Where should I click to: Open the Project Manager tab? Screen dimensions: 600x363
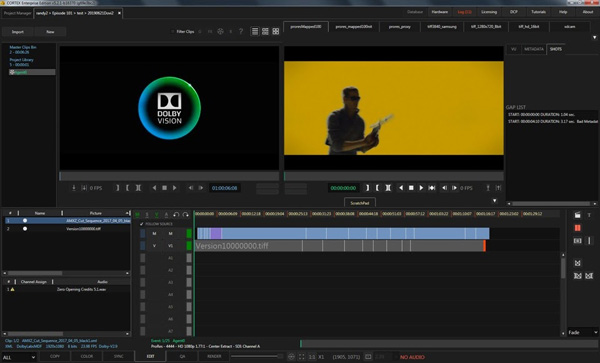coord(17,13)
